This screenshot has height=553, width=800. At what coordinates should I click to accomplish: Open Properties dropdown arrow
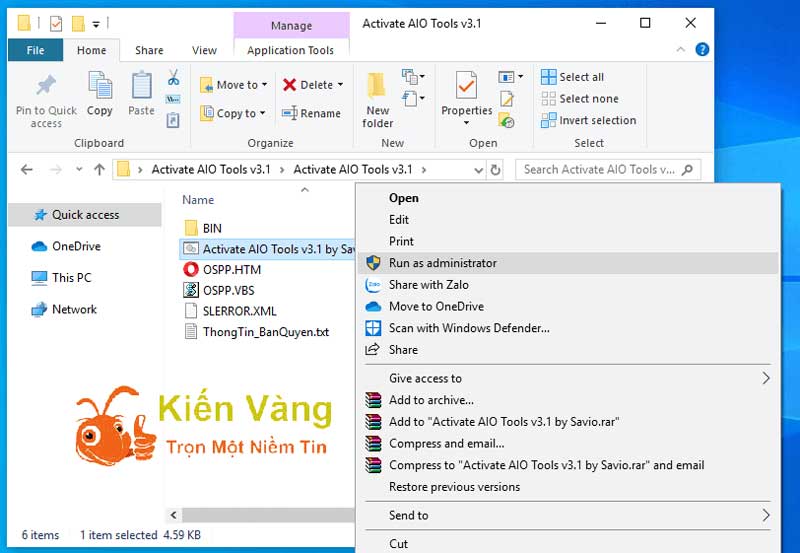click(x=466, y=122)
